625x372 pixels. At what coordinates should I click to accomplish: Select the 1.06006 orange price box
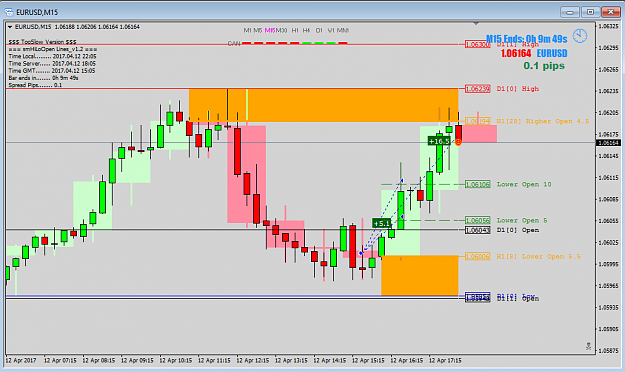(x=478, y=256)
